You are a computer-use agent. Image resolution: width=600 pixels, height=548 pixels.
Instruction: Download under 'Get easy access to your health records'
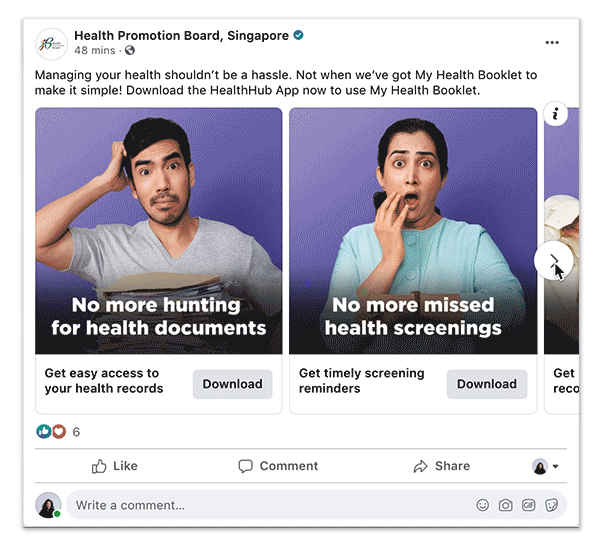click(233, 384)
